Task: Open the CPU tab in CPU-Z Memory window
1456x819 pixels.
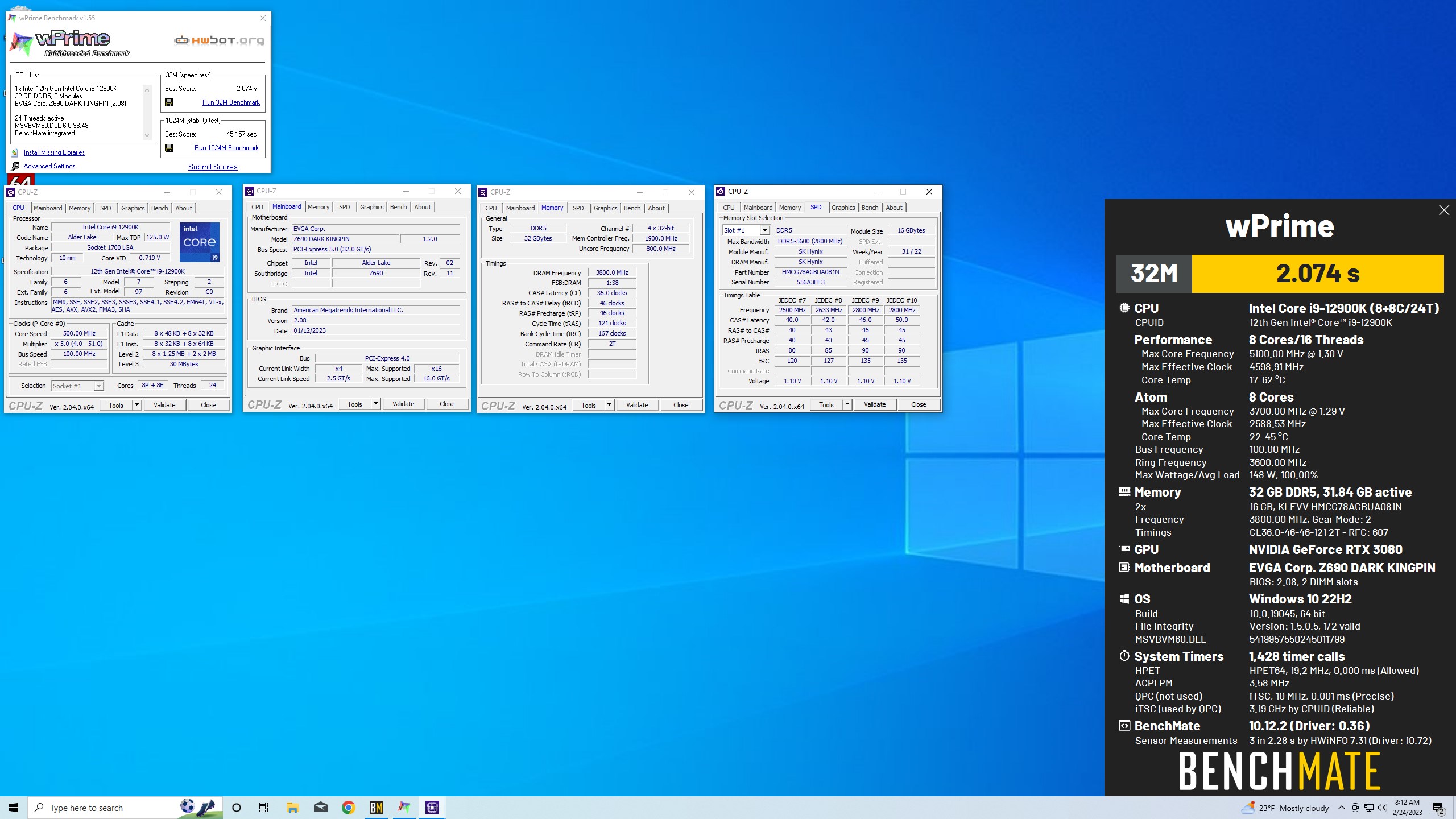Action: click(491, 208)
